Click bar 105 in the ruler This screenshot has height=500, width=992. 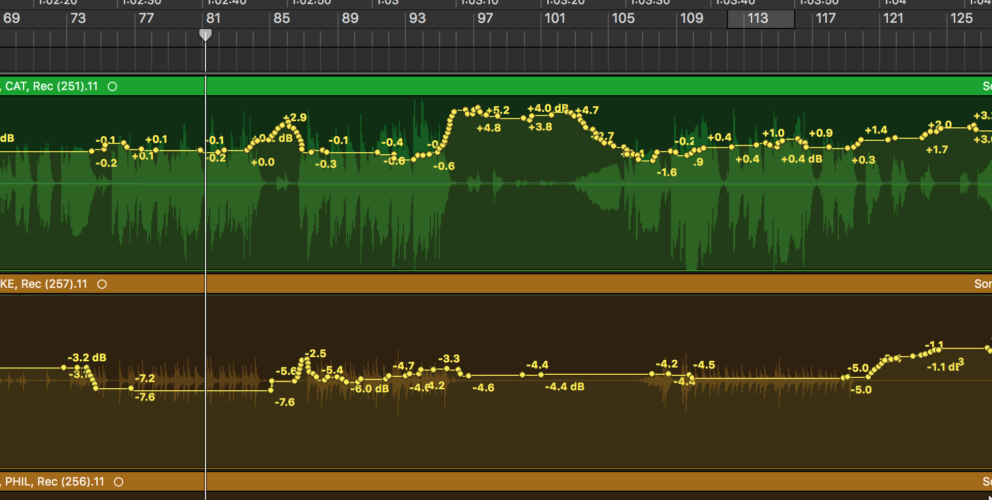point(623,18)
